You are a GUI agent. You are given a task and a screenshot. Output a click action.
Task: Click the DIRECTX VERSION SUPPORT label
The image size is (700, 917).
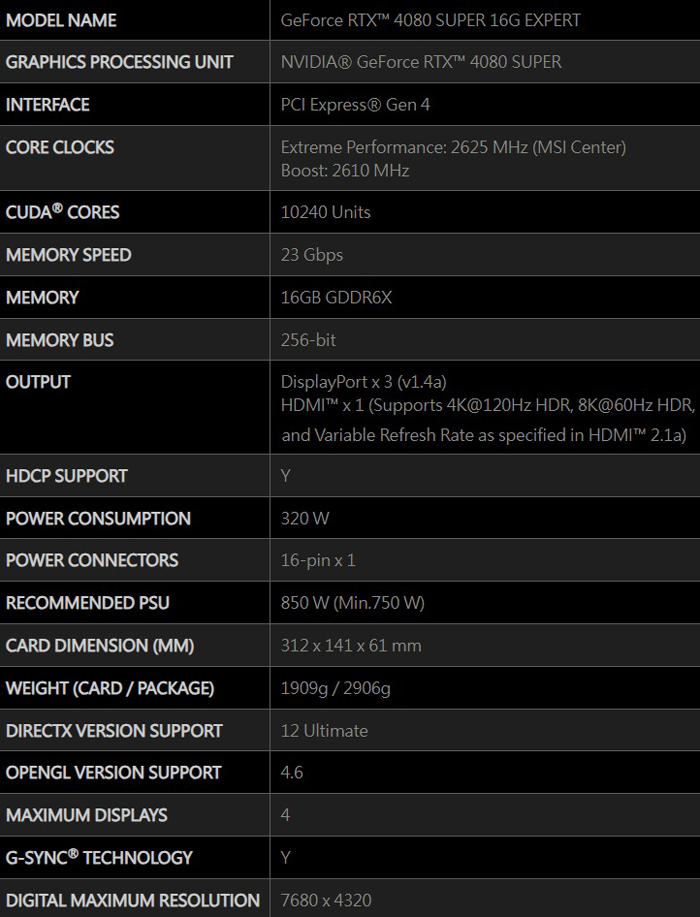click(x=114, y=731)
